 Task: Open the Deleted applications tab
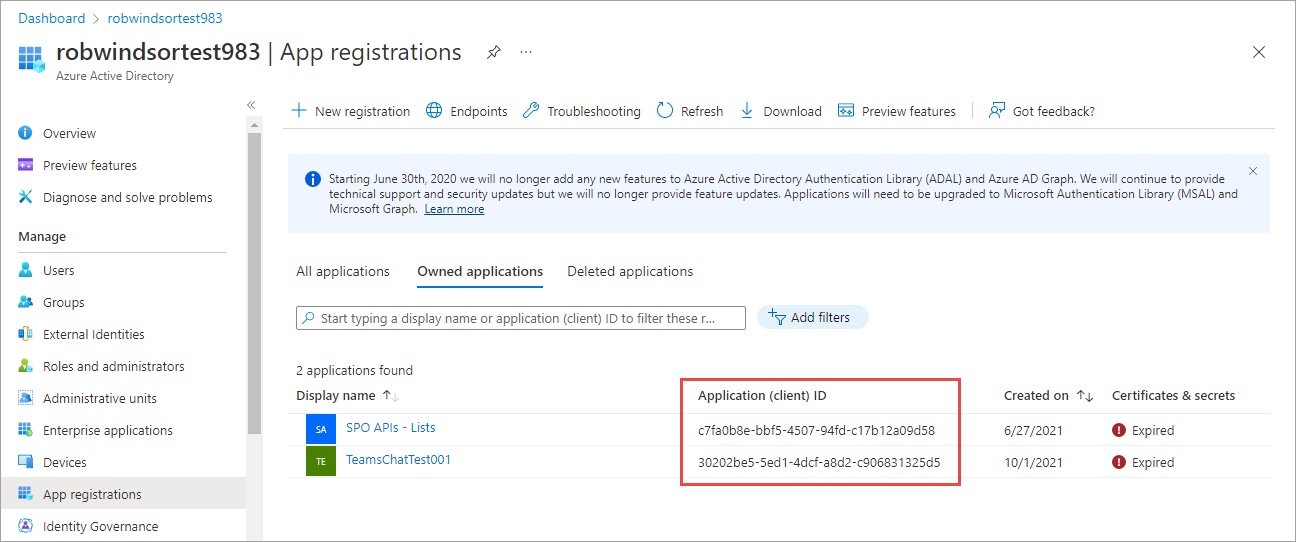click(630, 271)
